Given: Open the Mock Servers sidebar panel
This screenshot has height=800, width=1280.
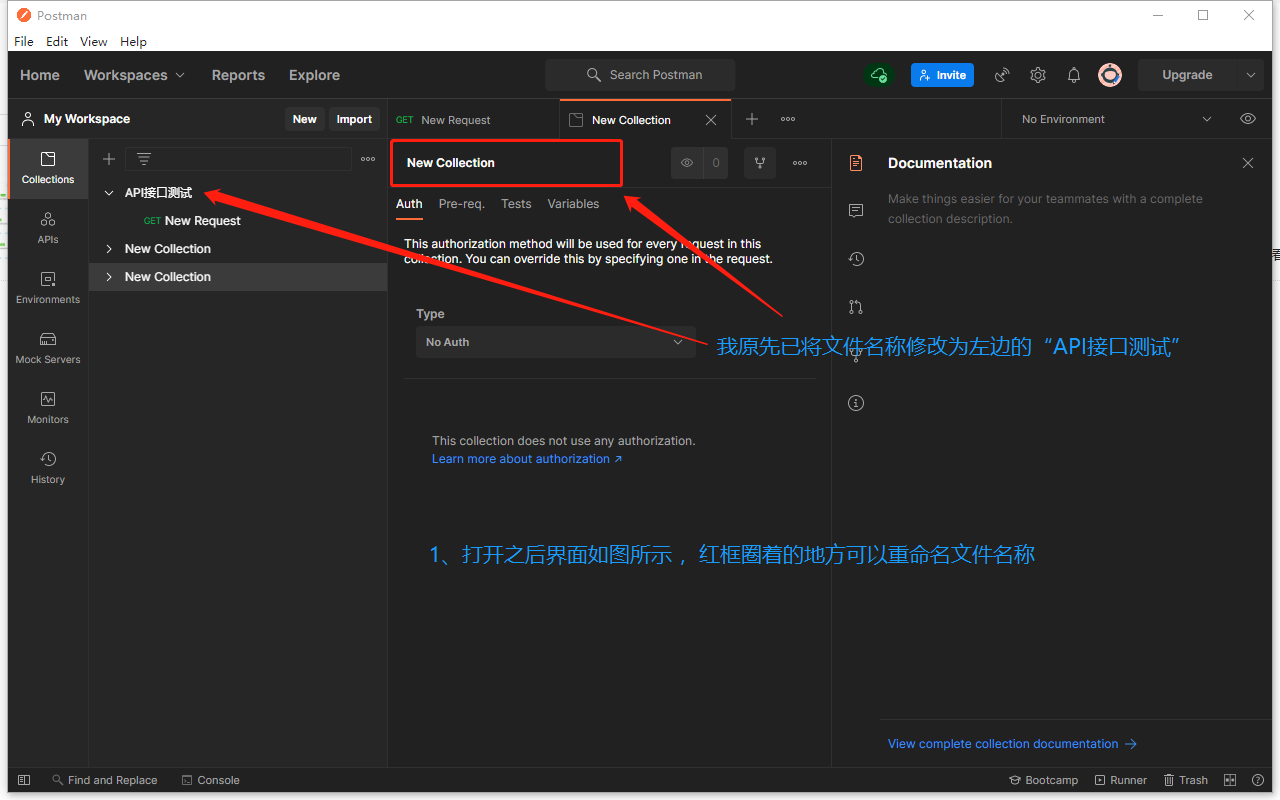Looking at the screenshot, I should 48,348.
